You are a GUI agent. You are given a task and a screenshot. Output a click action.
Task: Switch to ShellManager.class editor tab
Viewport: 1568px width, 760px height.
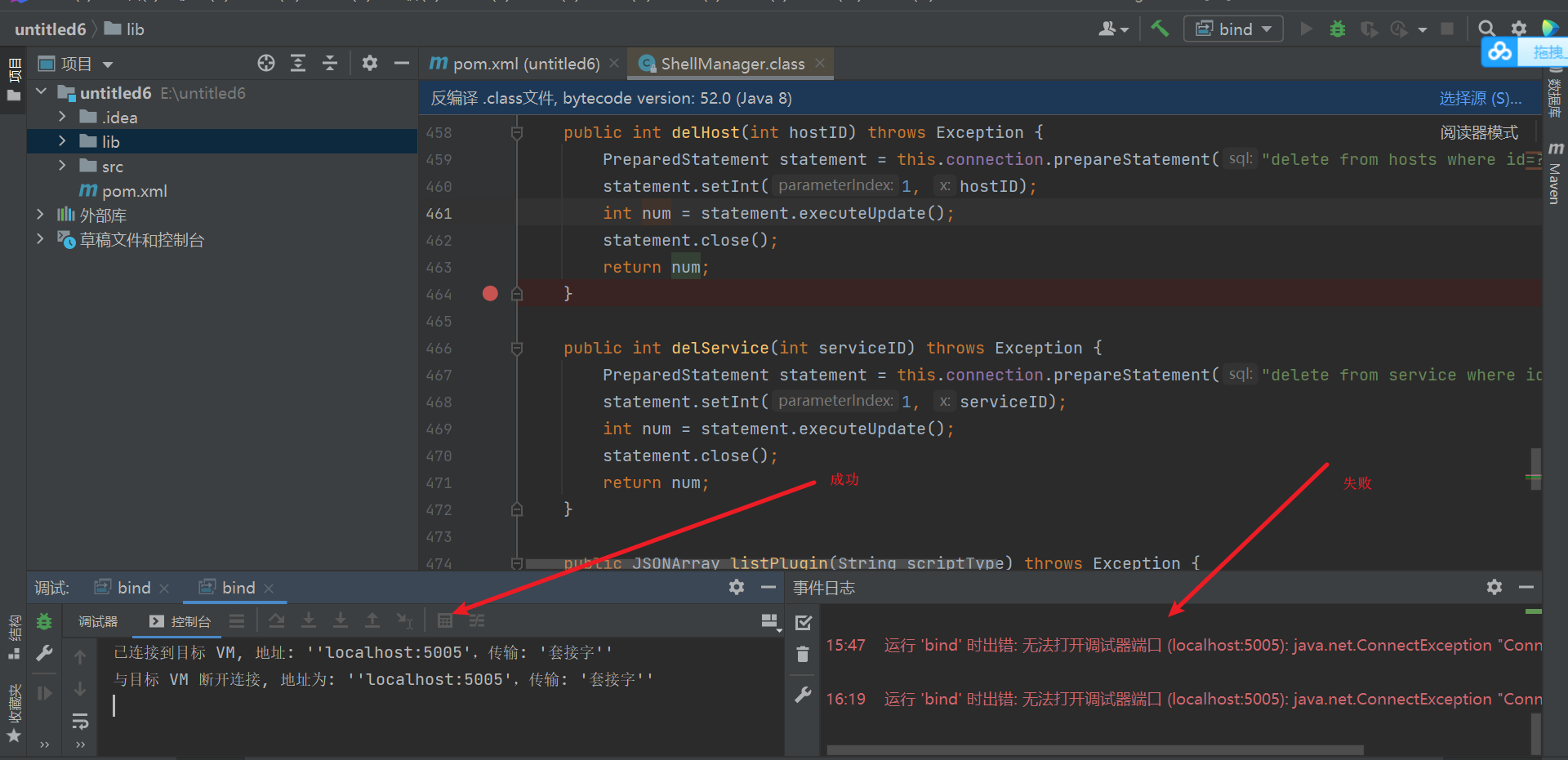click(732, 64)
